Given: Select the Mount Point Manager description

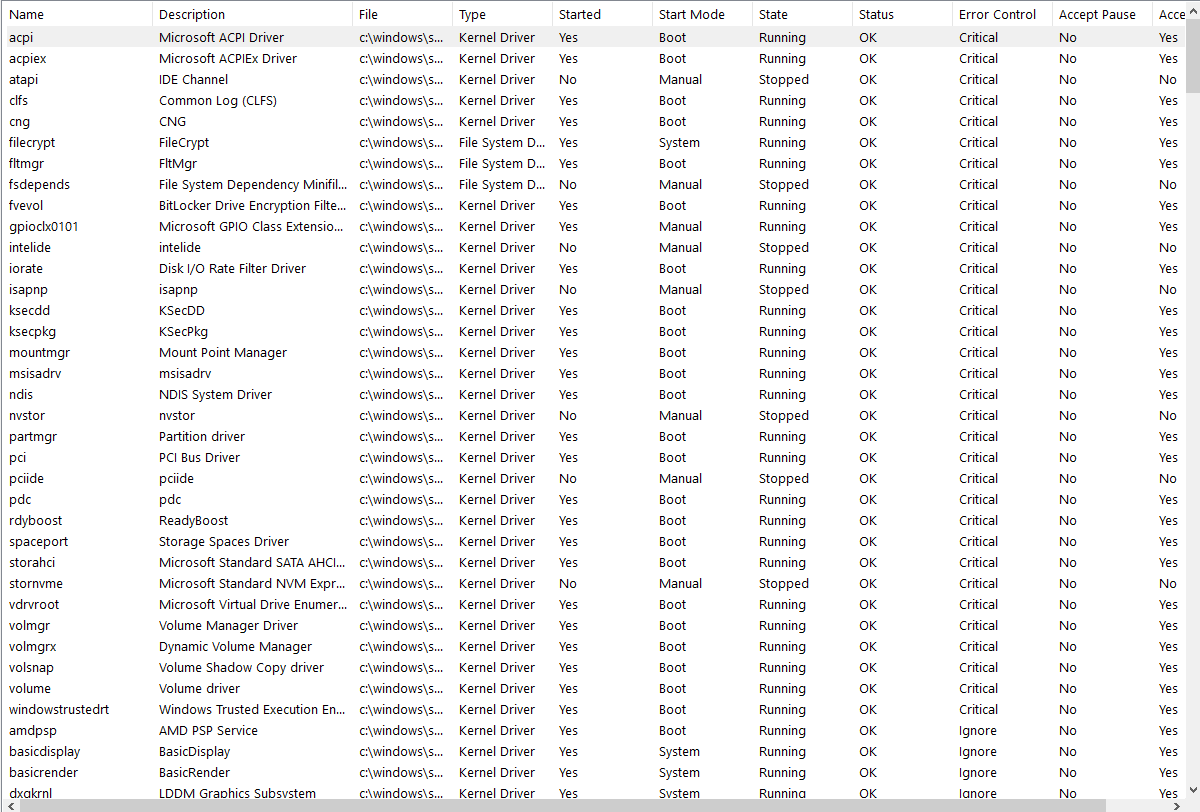Looking at the screenshot, I should pos(223,352).
